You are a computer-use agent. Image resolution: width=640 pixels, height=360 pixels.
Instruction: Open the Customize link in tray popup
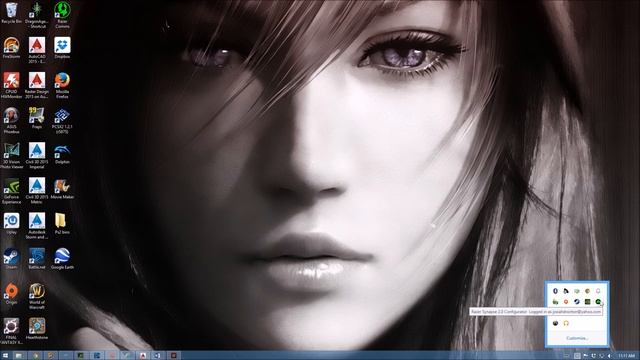point(577,338)
